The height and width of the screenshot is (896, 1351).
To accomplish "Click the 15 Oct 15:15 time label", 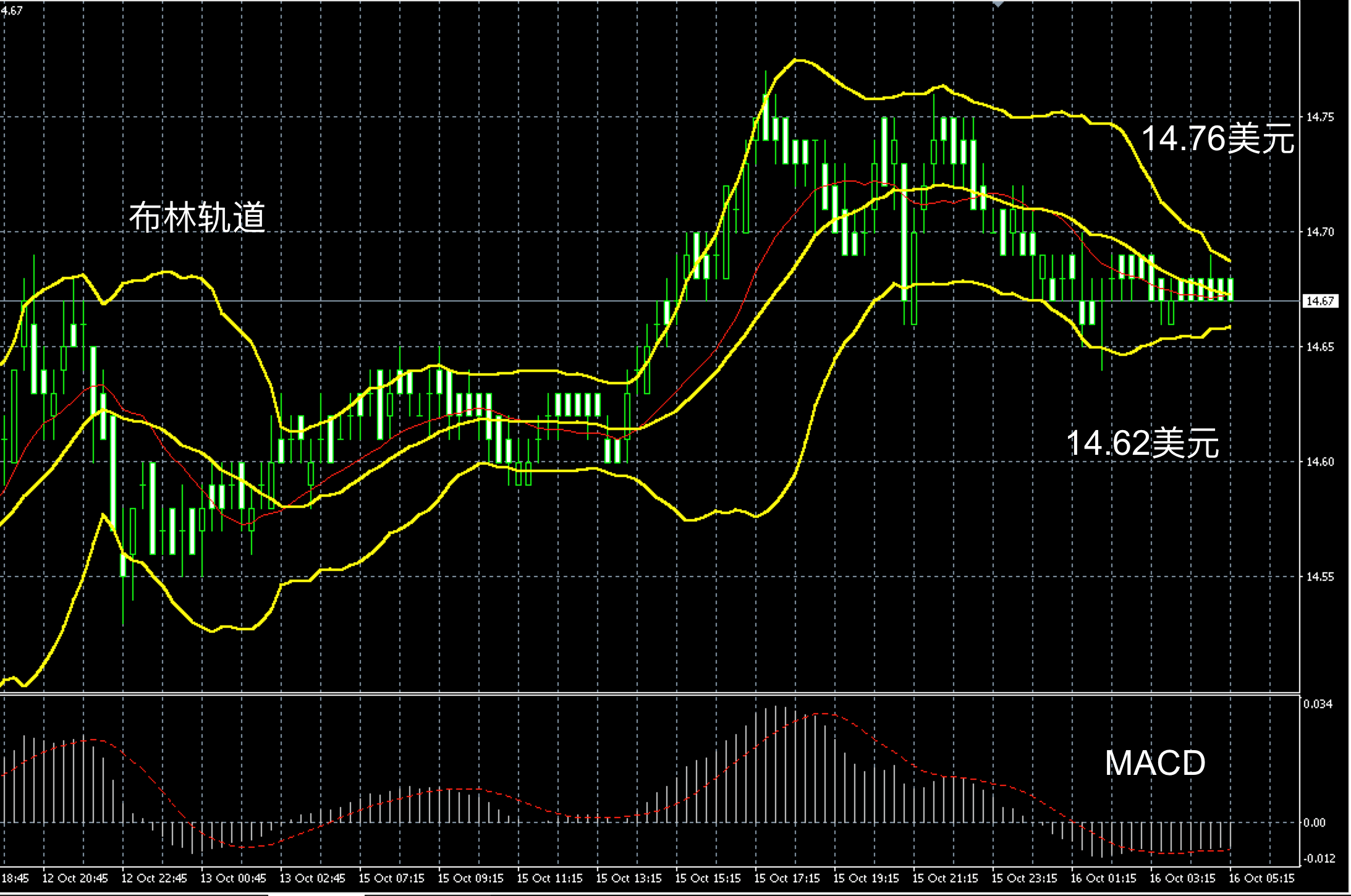I will click(x=708, y=878).
